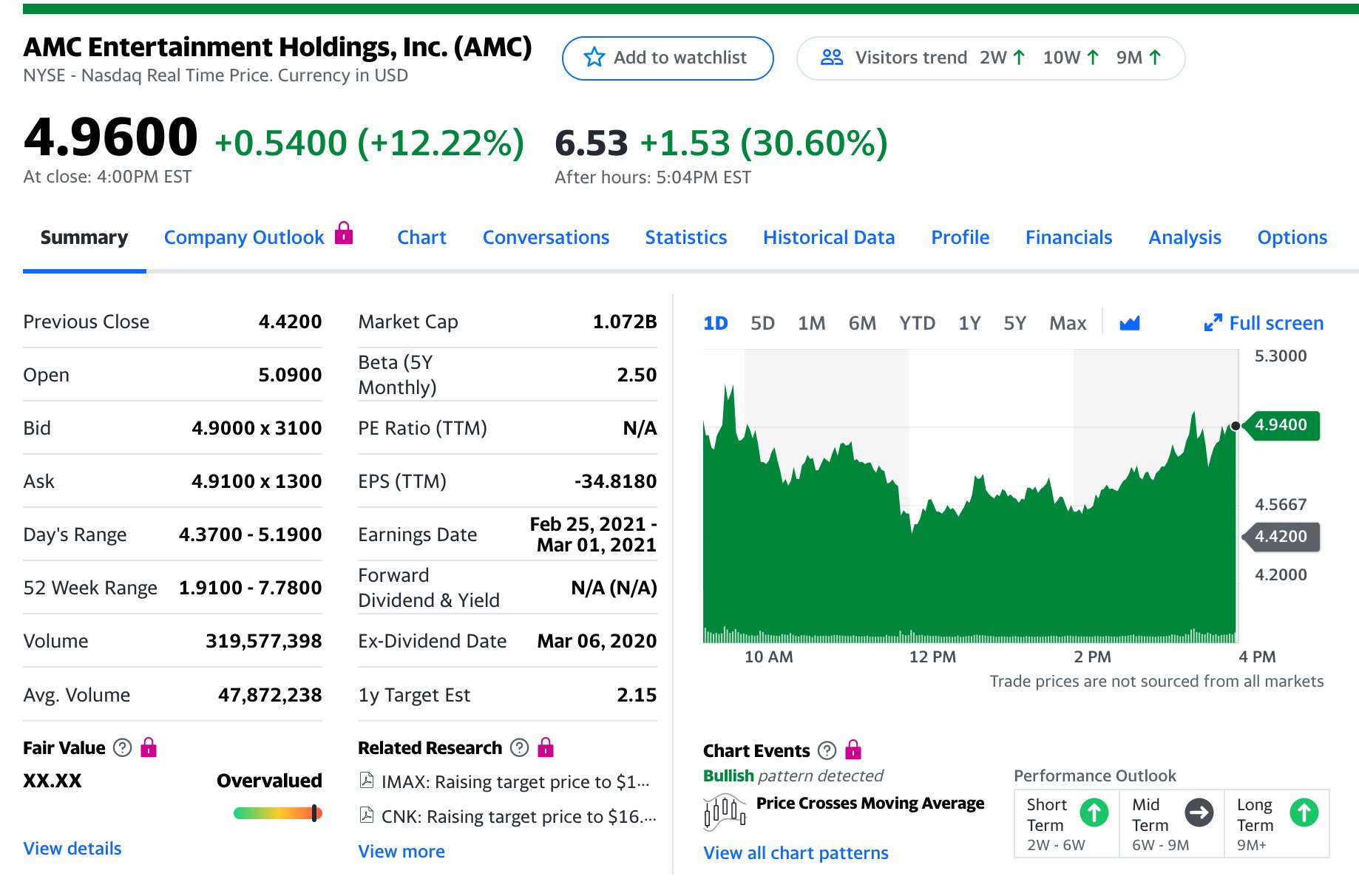Image resolution: width=1359 pixels, height=896 pixels.
Task: Open View all chart patterns link
Action: click(x=796, y=852)
